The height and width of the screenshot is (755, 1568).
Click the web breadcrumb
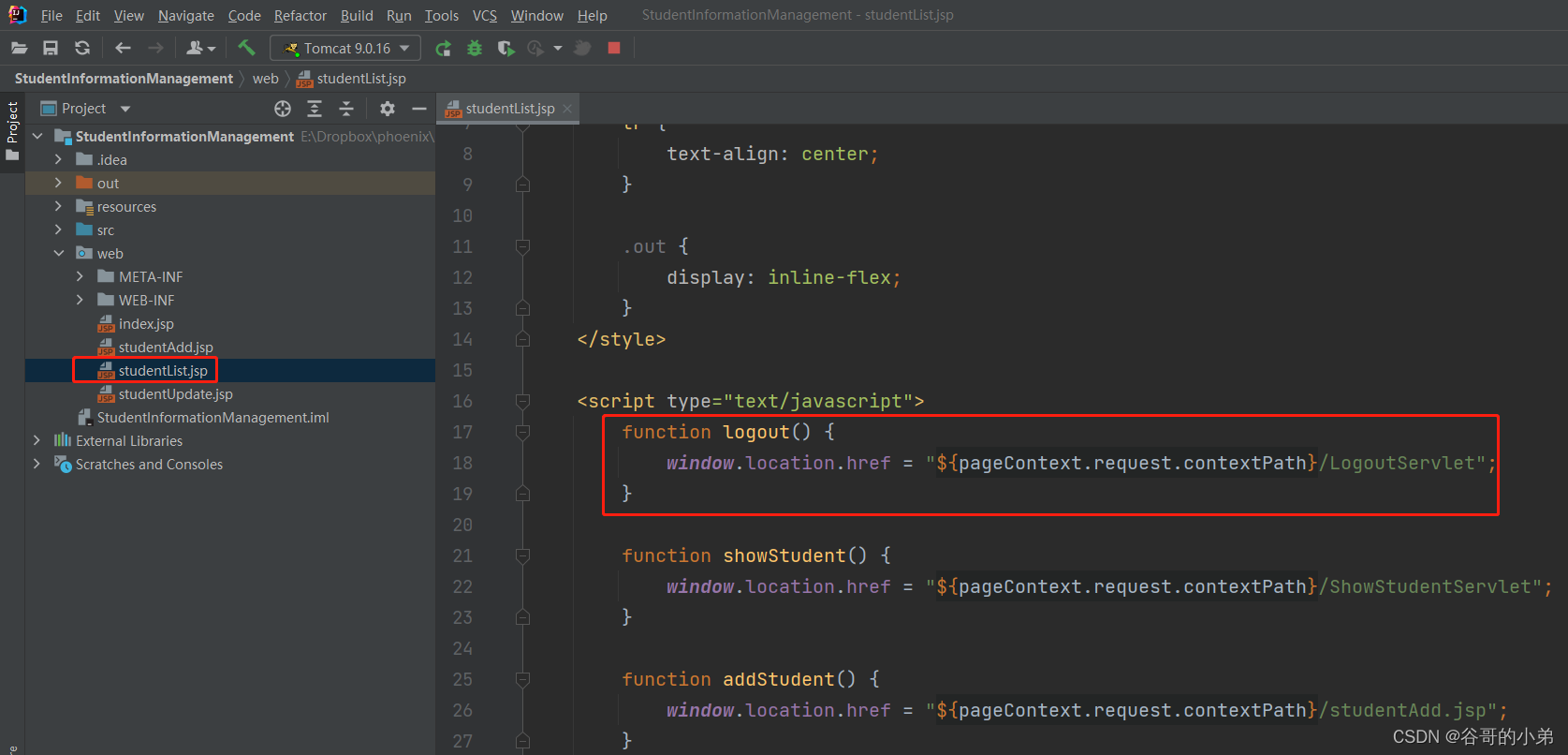(266, 79)
